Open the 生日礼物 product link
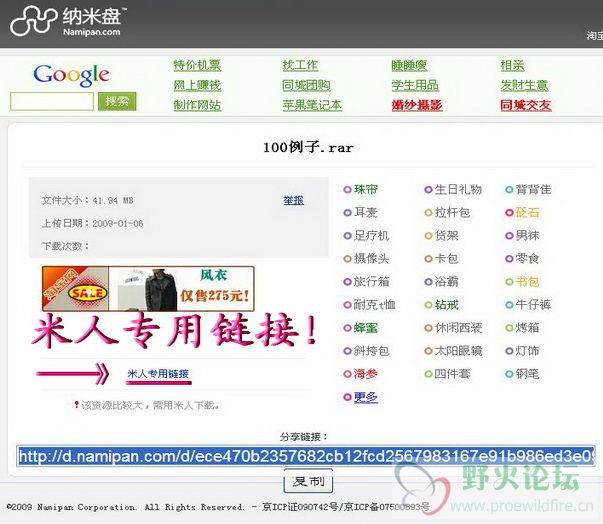 tap(458, 189)
